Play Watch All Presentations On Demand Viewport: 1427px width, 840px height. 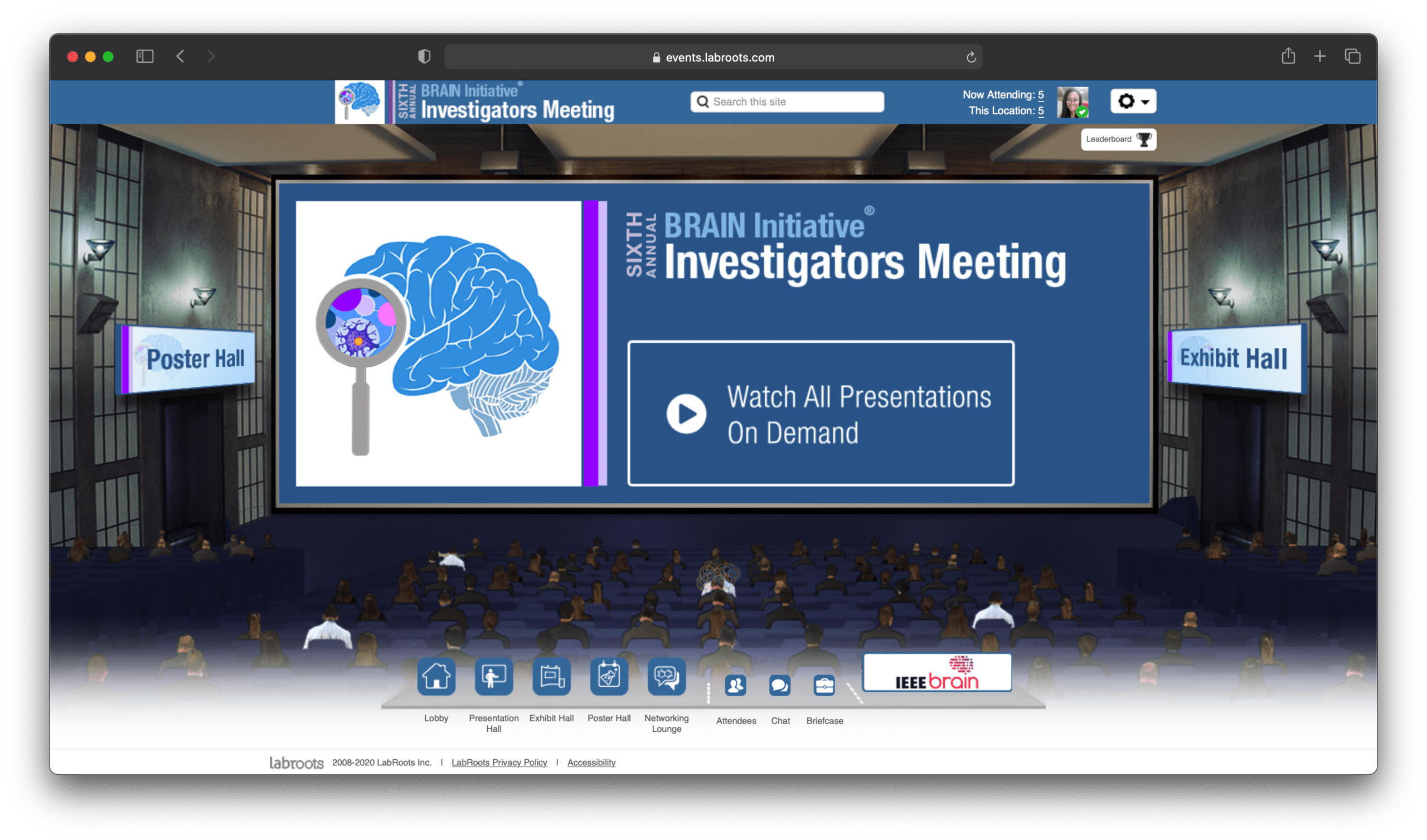[821, 414]
